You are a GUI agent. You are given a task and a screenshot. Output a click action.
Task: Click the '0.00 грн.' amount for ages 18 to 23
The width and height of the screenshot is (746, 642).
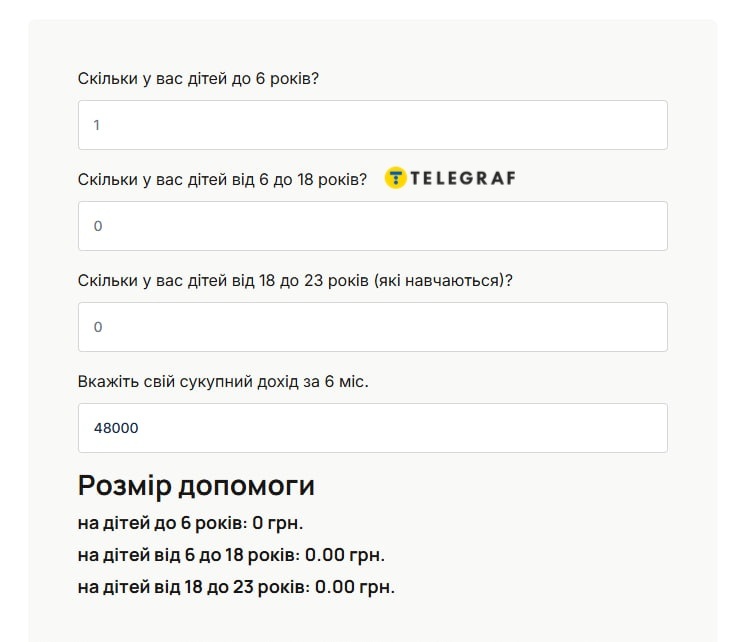click(x=355, y=587)
